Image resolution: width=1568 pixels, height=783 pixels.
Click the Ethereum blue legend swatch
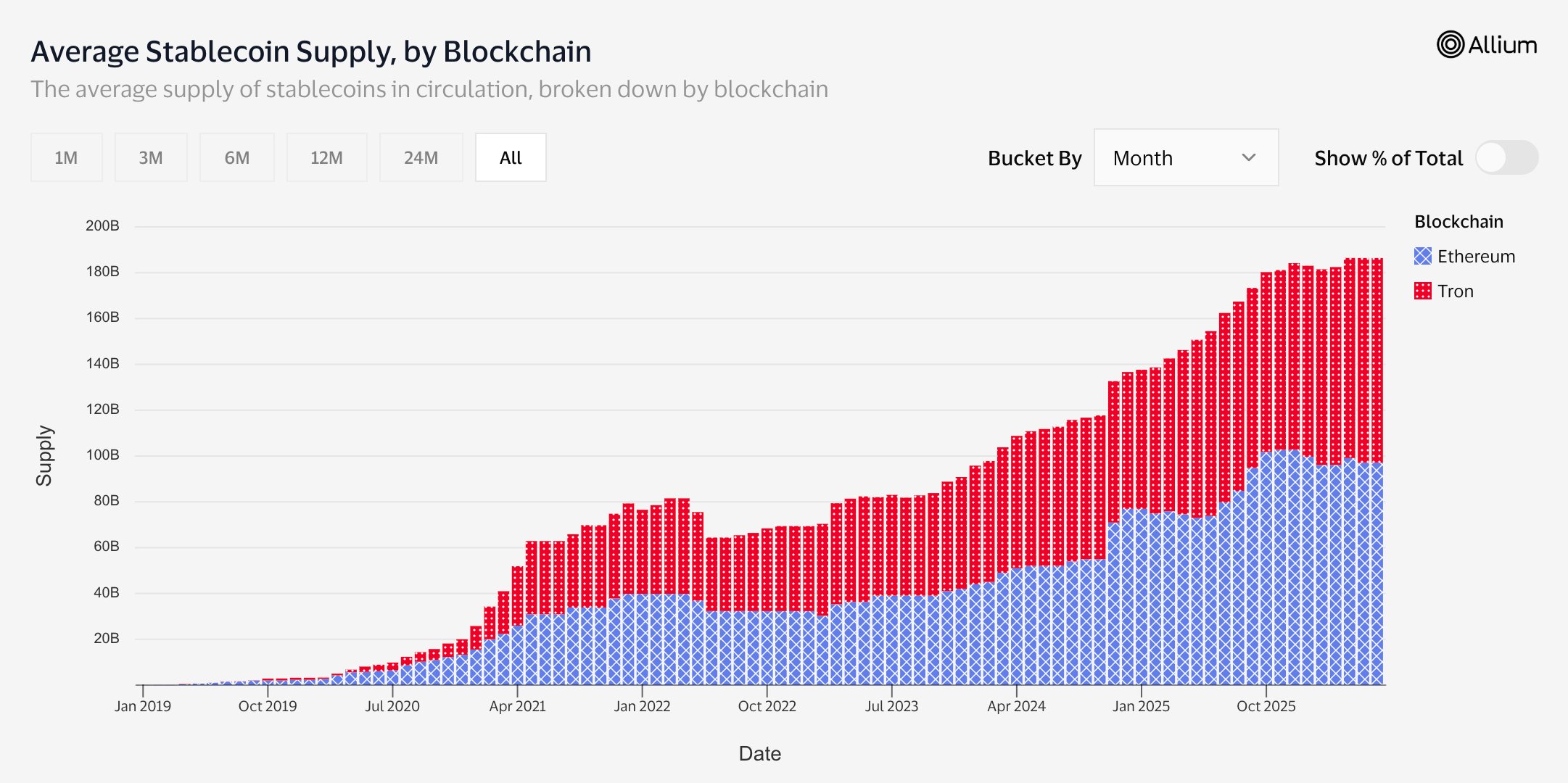(1423, 256)
